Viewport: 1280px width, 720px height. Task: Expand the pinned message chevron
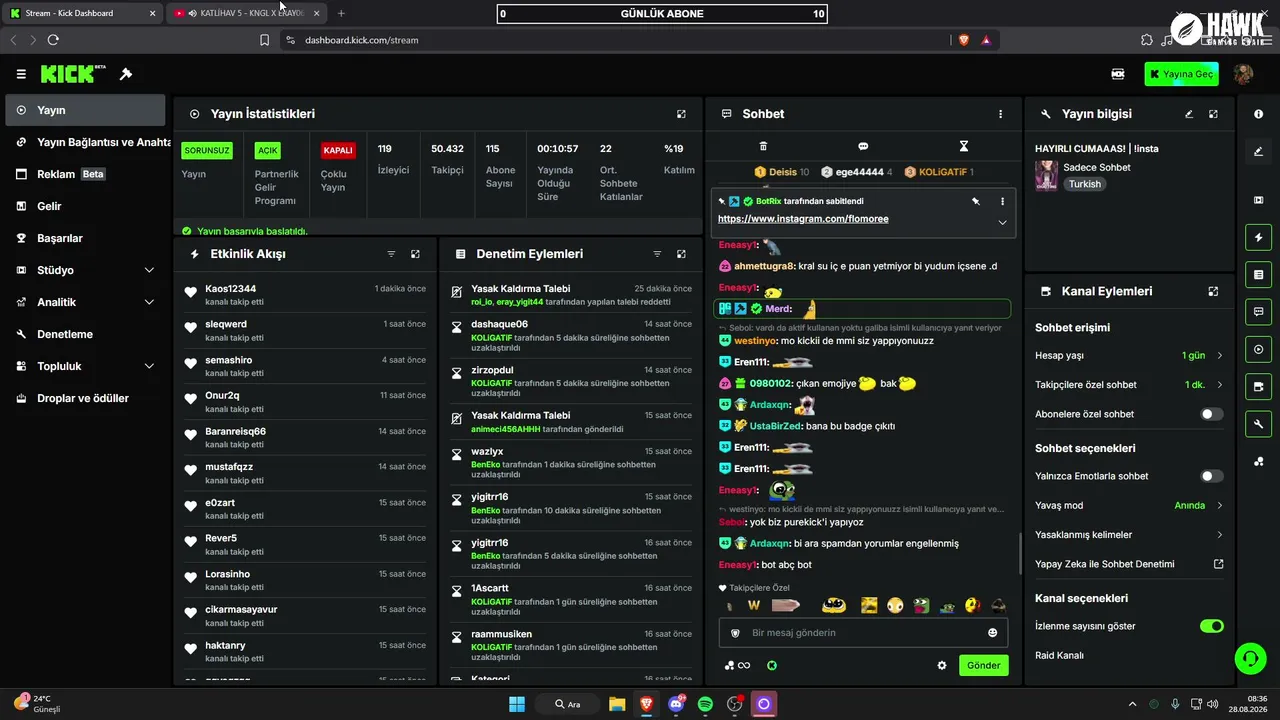(x=1002, y=222)
